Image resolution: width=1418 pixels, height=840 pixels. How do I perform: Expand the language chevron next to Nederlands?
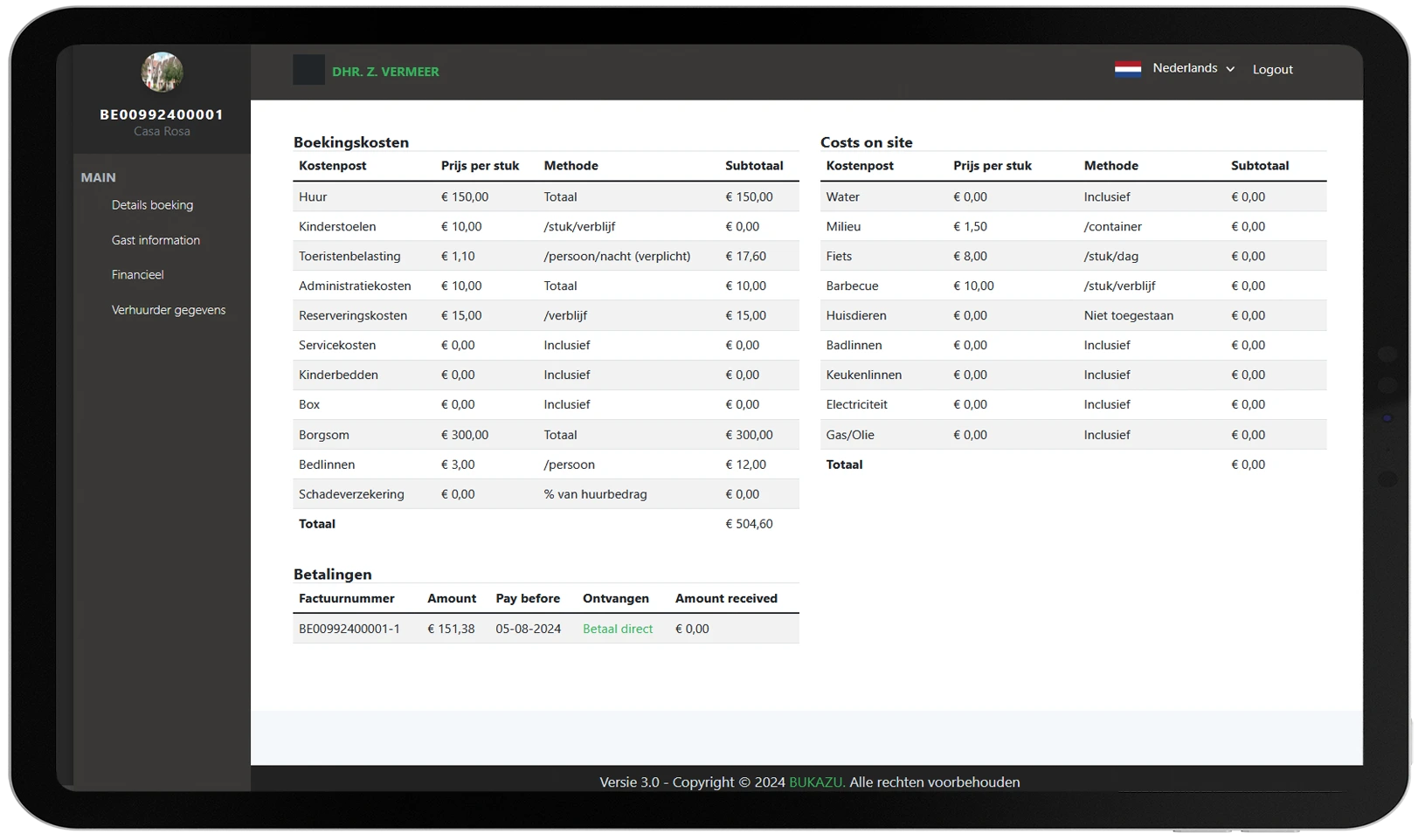(1230, 69)
